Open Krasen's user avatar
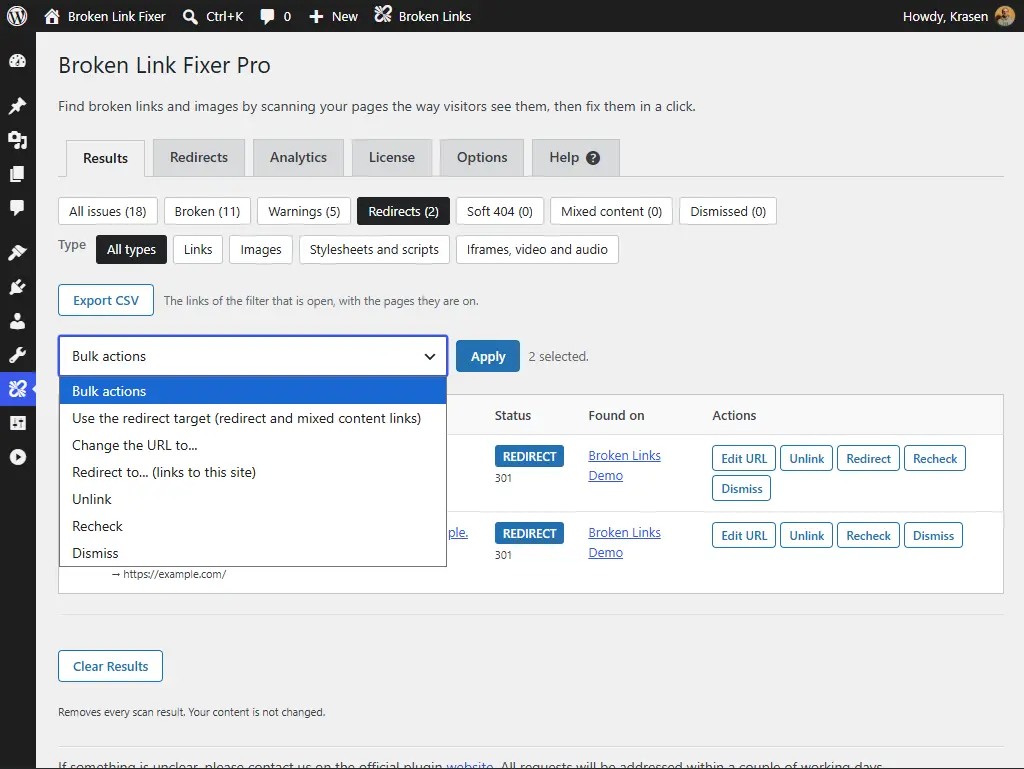Screen dimensions: 1024x769 pos(1004,16)
